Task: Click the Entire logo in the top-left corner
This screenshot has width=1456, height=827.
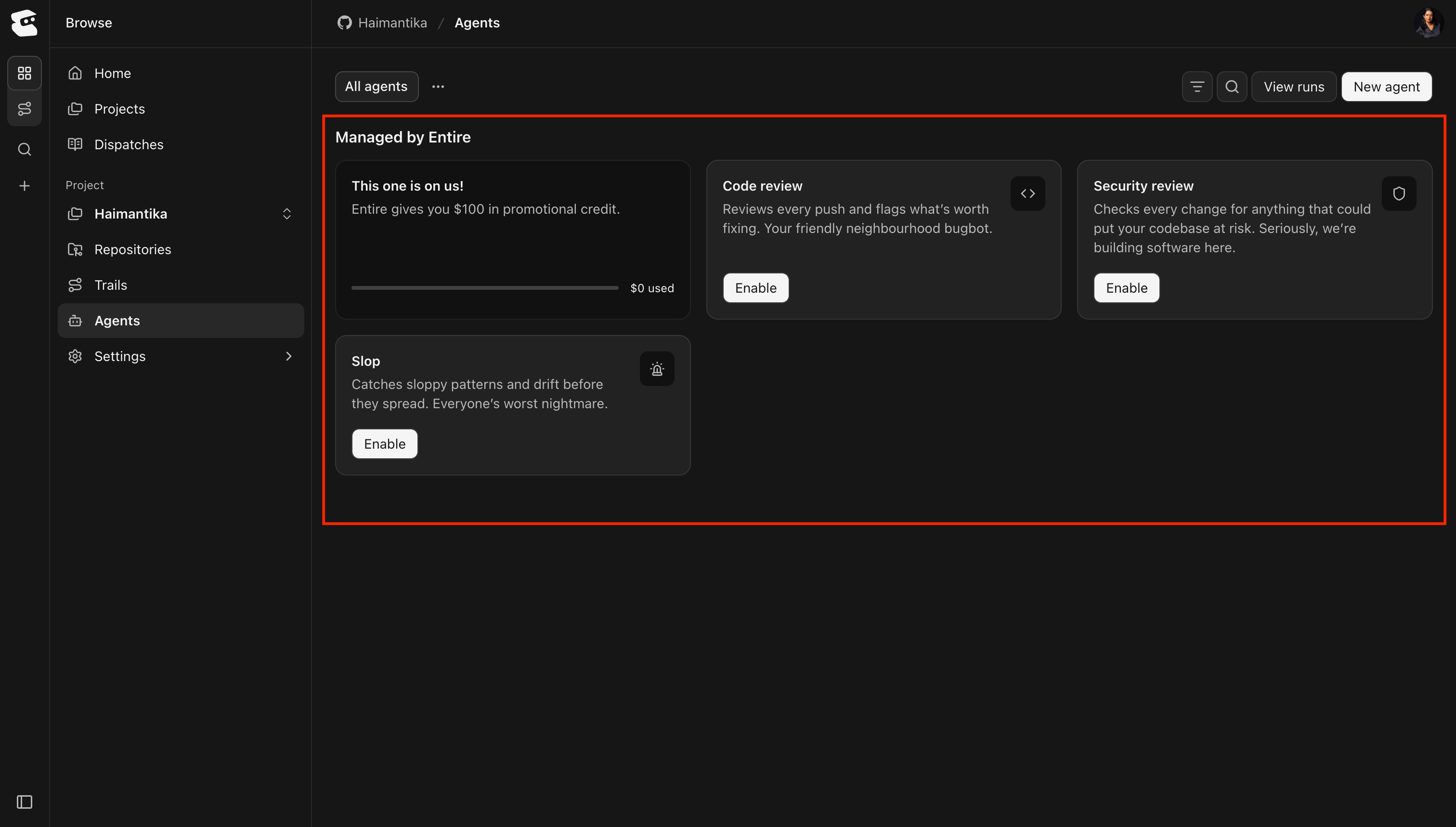Action: point(25,23)
